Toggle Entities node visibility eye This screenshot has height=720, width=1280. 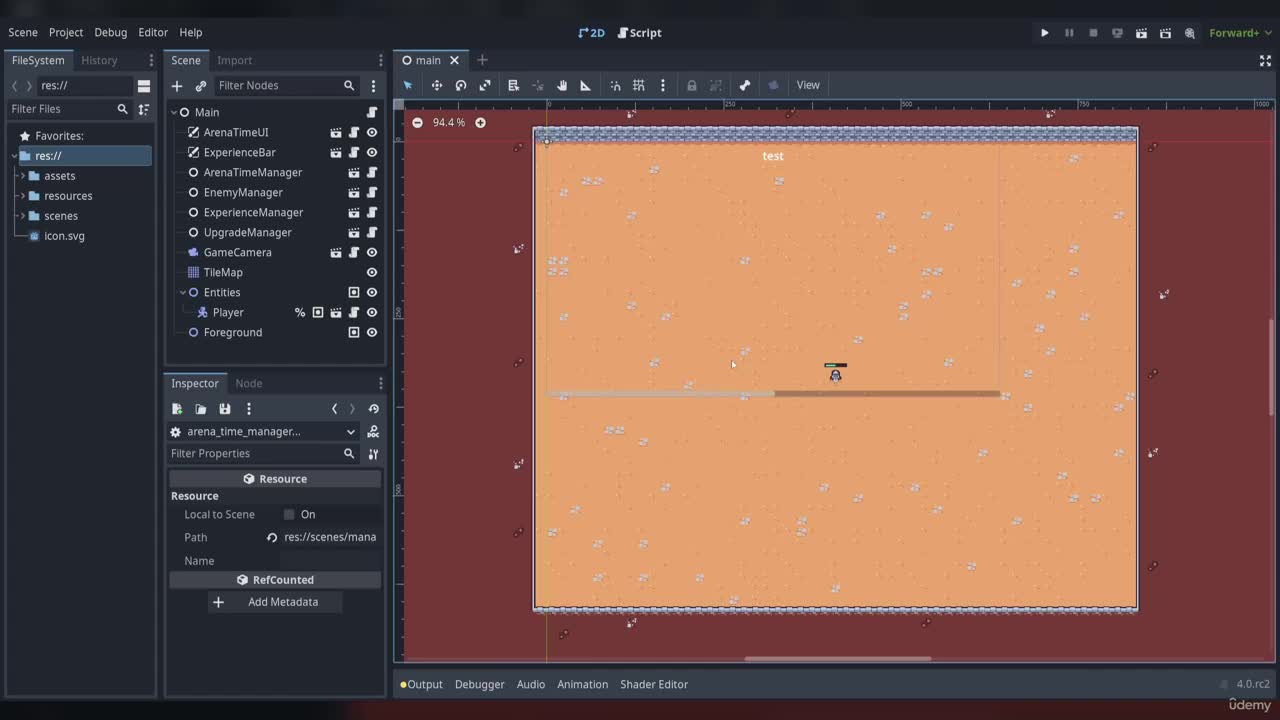372,292
